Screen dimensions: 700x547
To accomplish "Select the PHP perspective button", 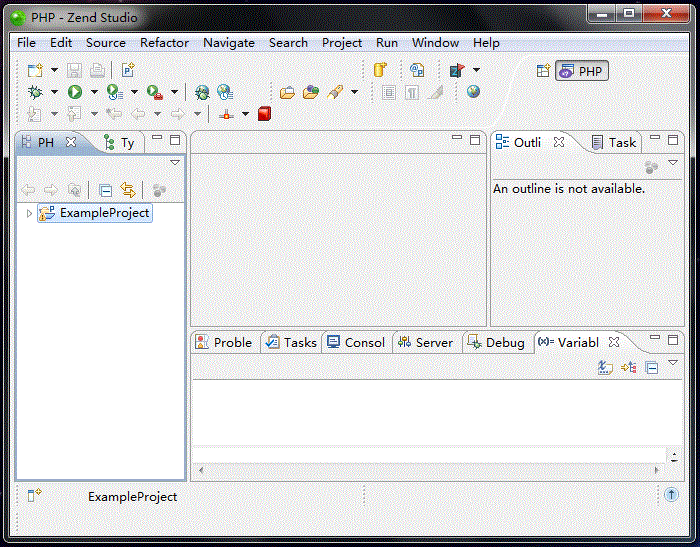I will click(x=582, y=71).
